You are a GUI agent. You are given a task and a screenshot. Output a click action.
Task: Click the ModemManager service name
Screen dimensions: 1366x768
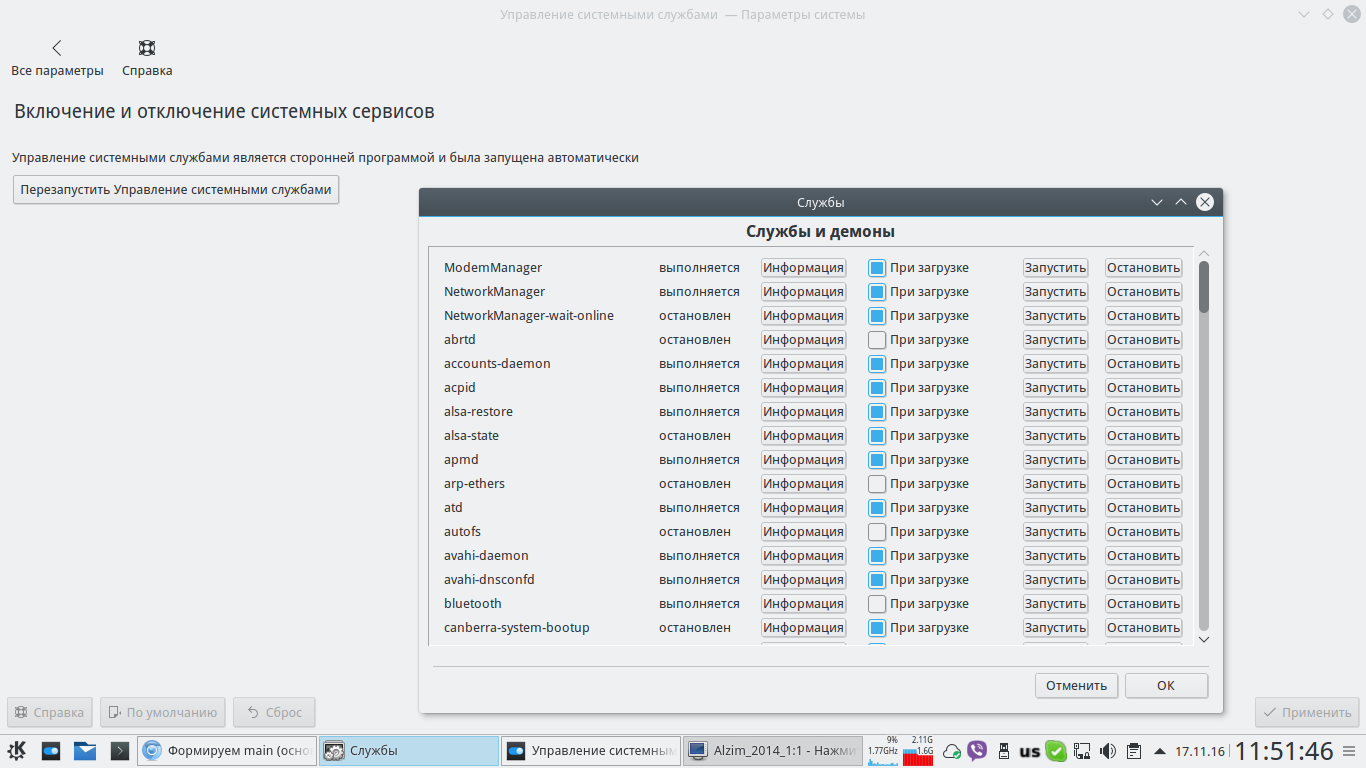493,268
